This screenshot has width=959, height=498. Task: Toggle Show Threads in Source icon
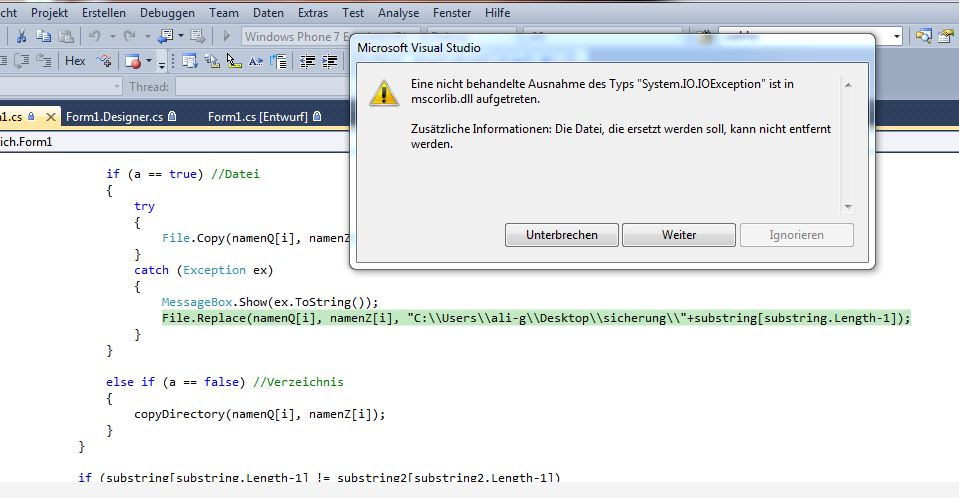[x=104, y=61]
